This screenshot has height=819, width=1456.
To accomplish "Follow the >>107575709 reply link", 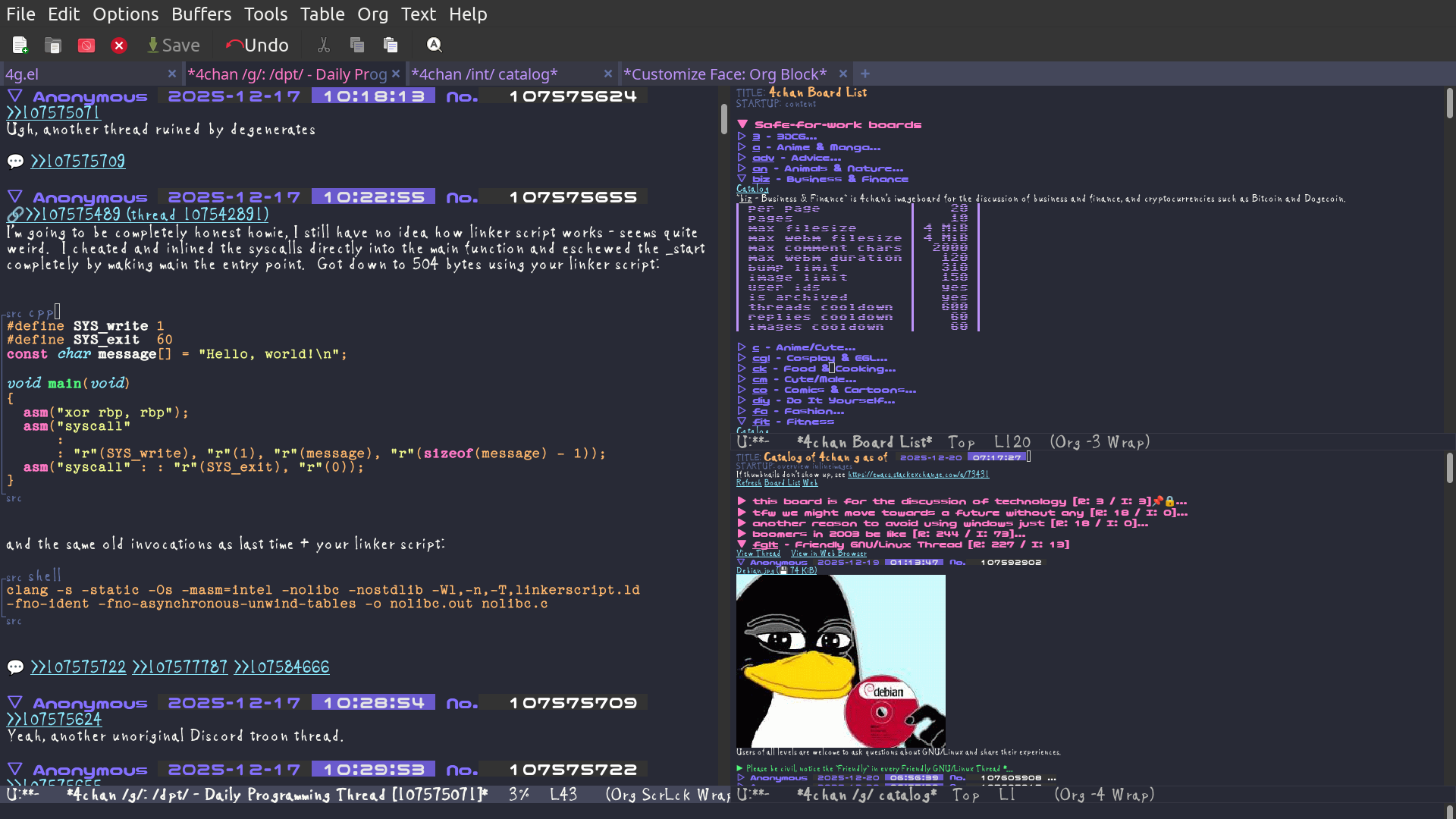I will (77, 162).
